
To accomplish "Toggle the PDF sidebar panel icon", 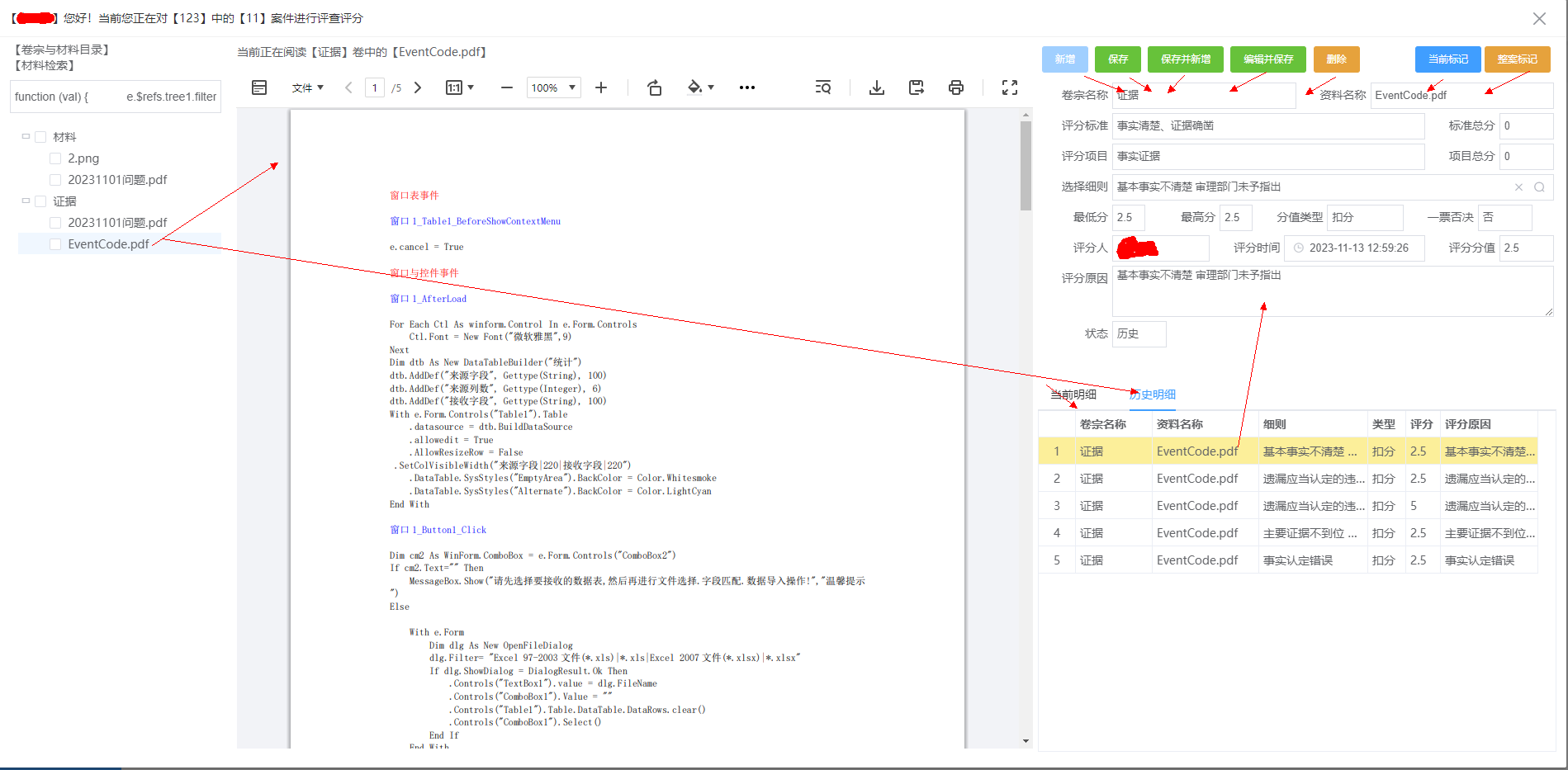I will [x=259, y=87].
